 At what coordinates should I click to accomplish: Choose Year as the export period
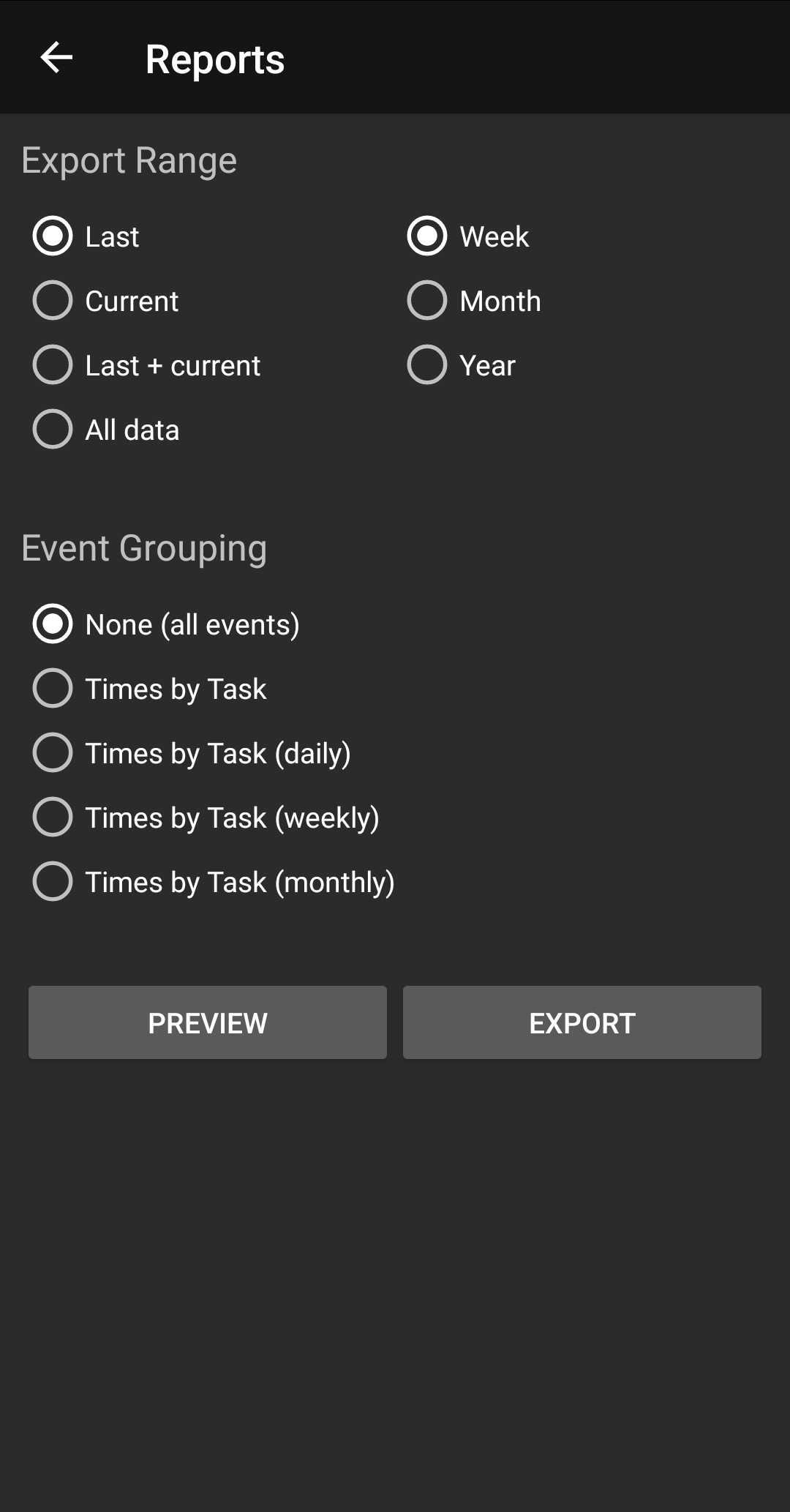(x=427, y=365)
